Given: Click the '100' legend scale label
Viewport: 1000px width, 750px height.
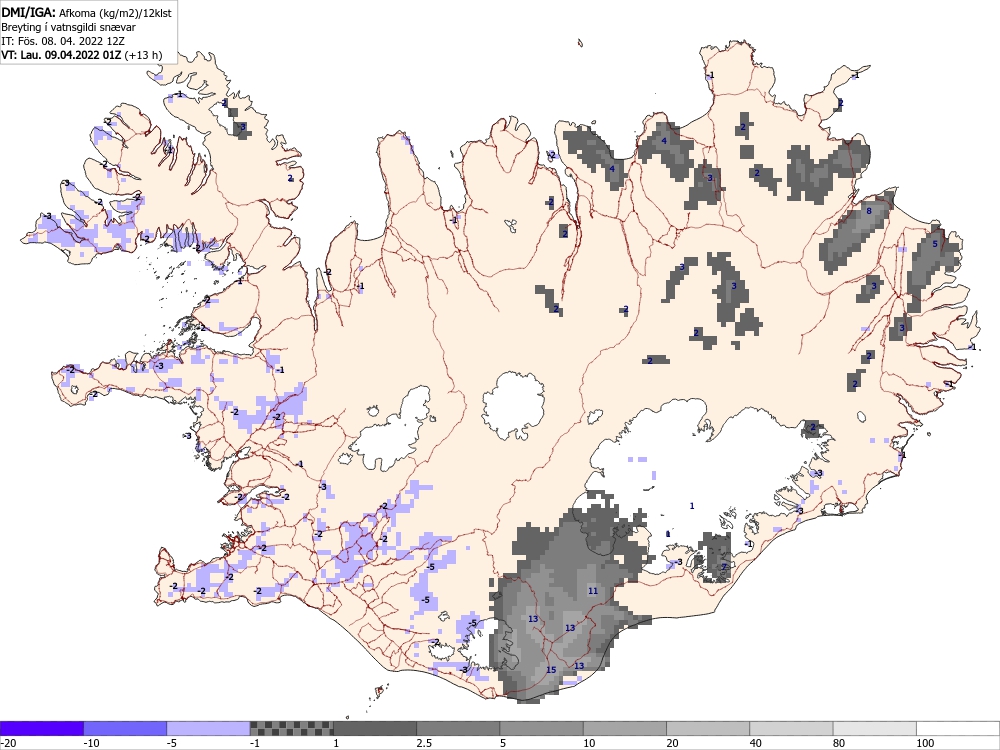Looking at the screenshot, I should (925, 743).
